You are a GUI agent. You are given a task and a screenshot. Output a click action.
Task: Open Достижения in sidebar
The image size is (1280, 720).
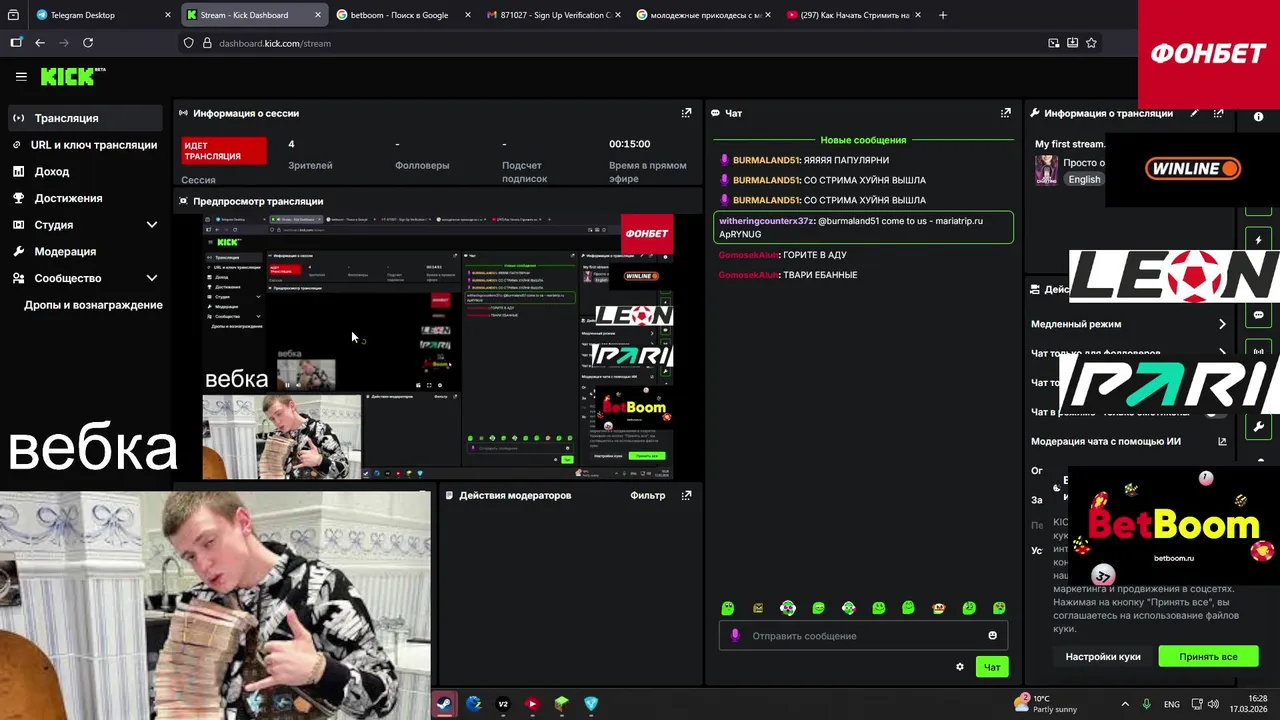(85, 198)
